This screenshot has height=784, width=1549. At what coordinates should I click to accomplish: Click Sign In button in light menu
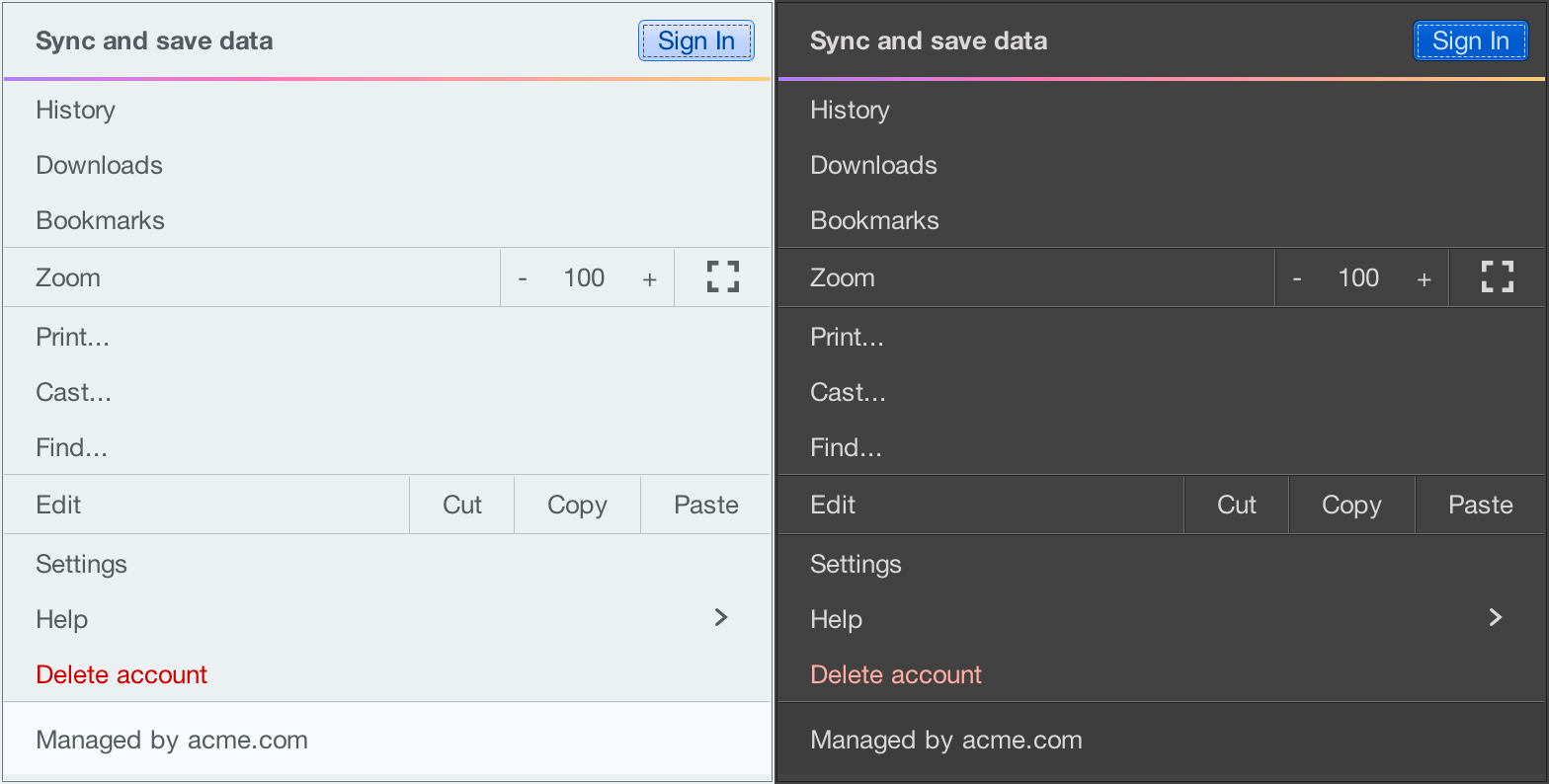coord(696,41)
